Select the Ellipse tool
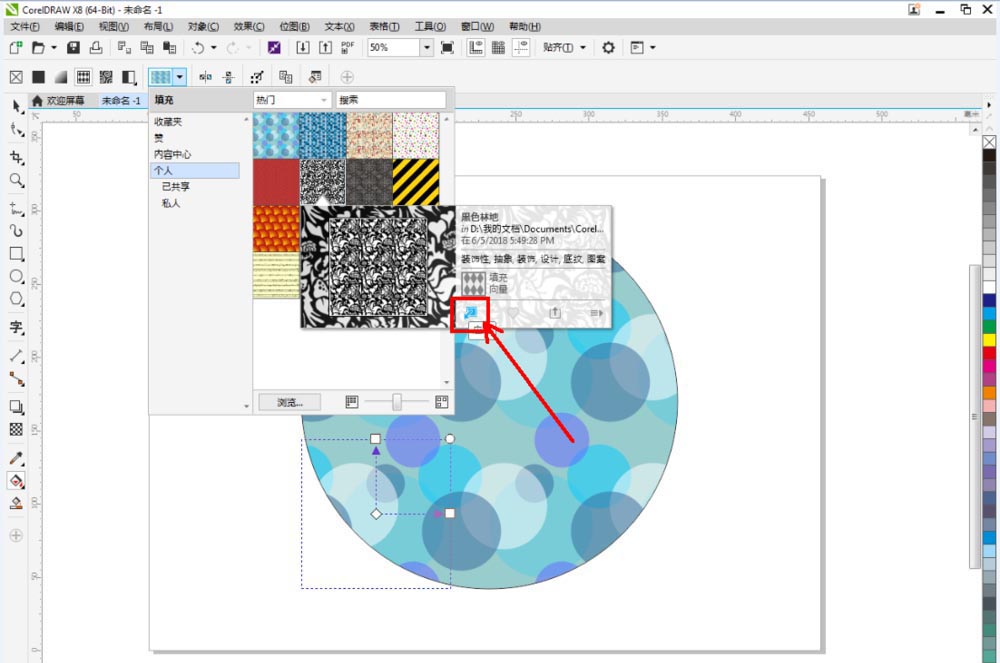The height and width of the screenshot is (663, 1000). coord(17,276)
